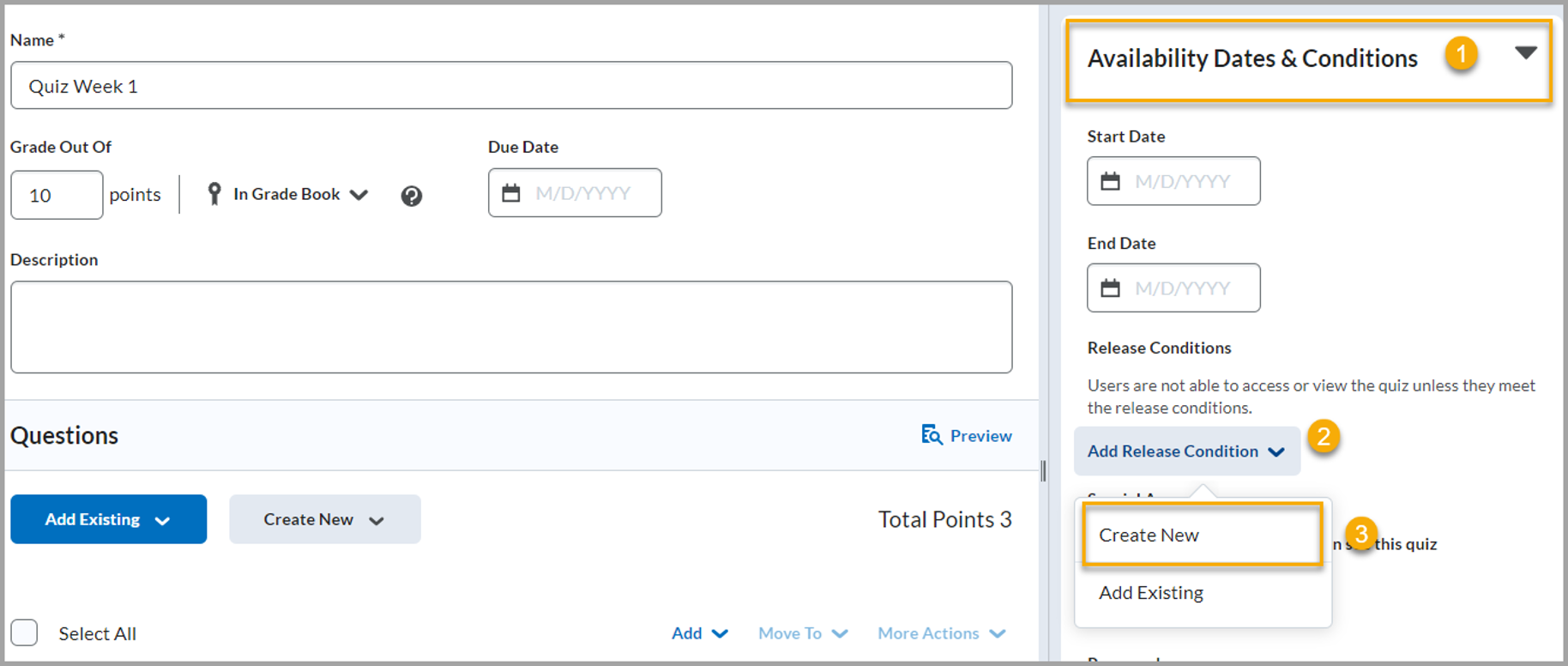Open the blue Add Existing questions dropdown
This screenshot has height=666, width=1568.
coord(108,519)
